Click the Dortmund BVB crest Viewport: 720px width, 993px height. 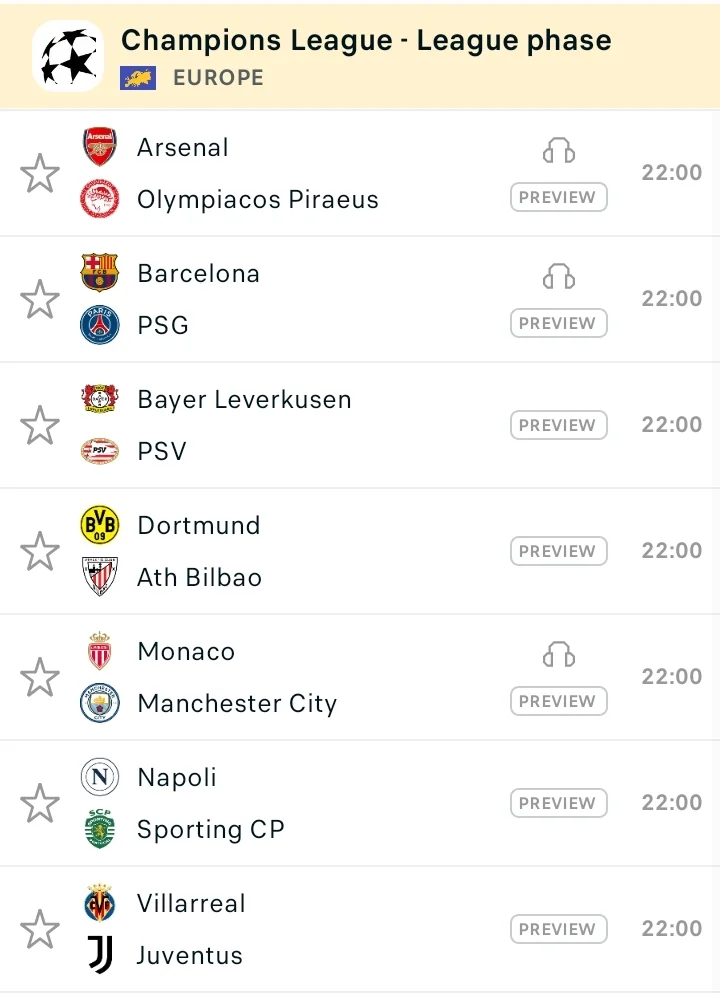point(100,525)
